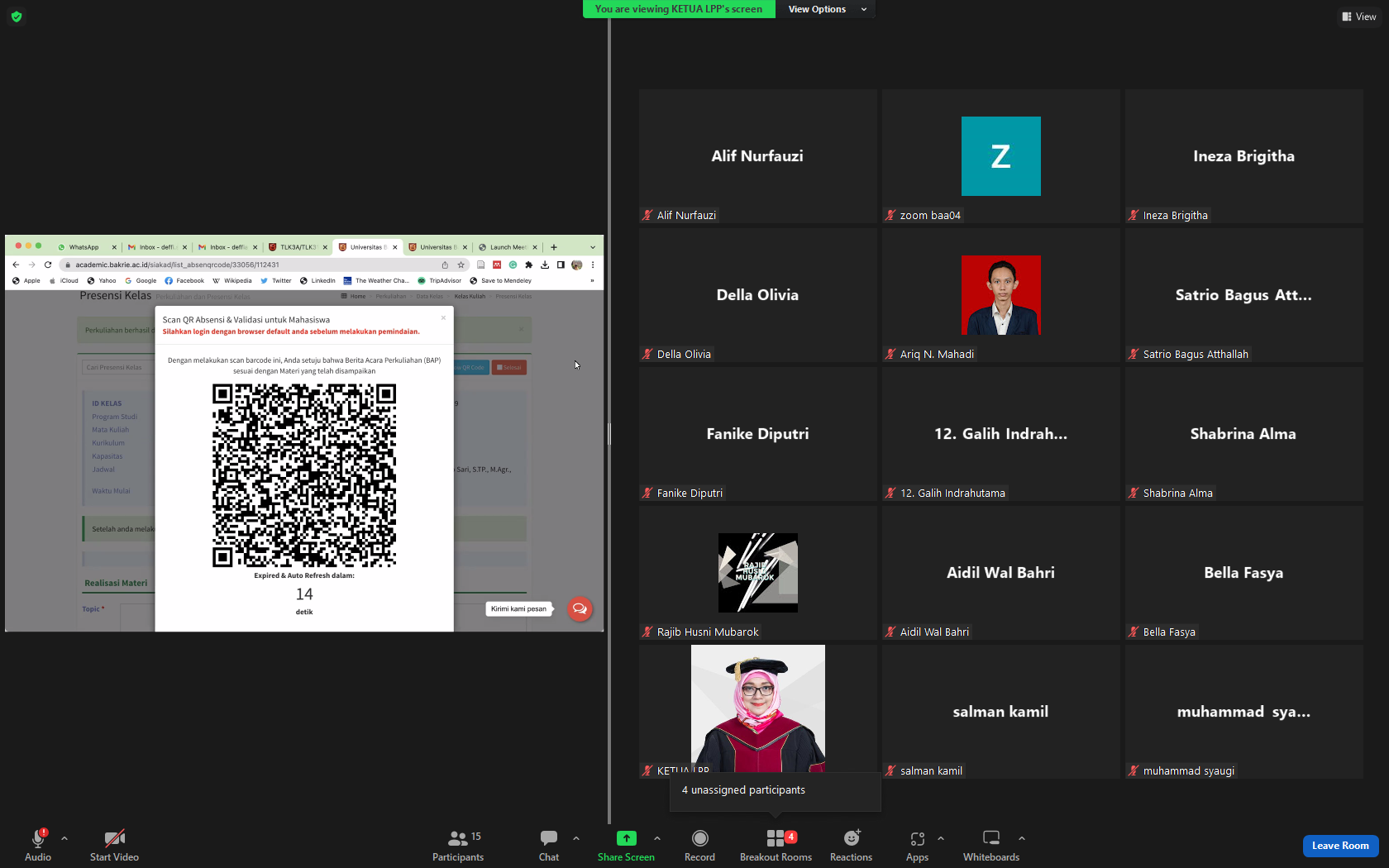
Task: Click the Bella Fasya participant tile
Action: 1244,573
